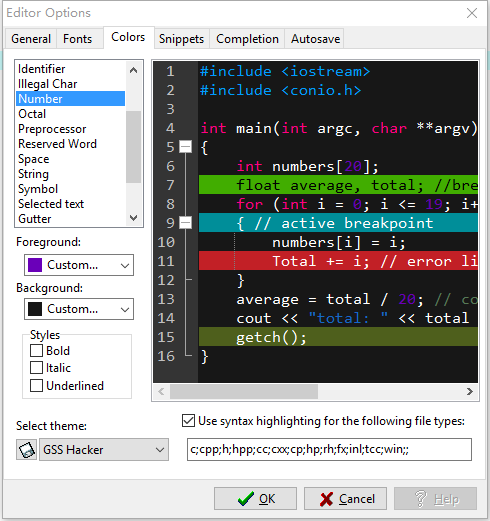Viewport: 490px width, 521px height.
Task: Select Gutter in the element list
Action: [71, 219]
